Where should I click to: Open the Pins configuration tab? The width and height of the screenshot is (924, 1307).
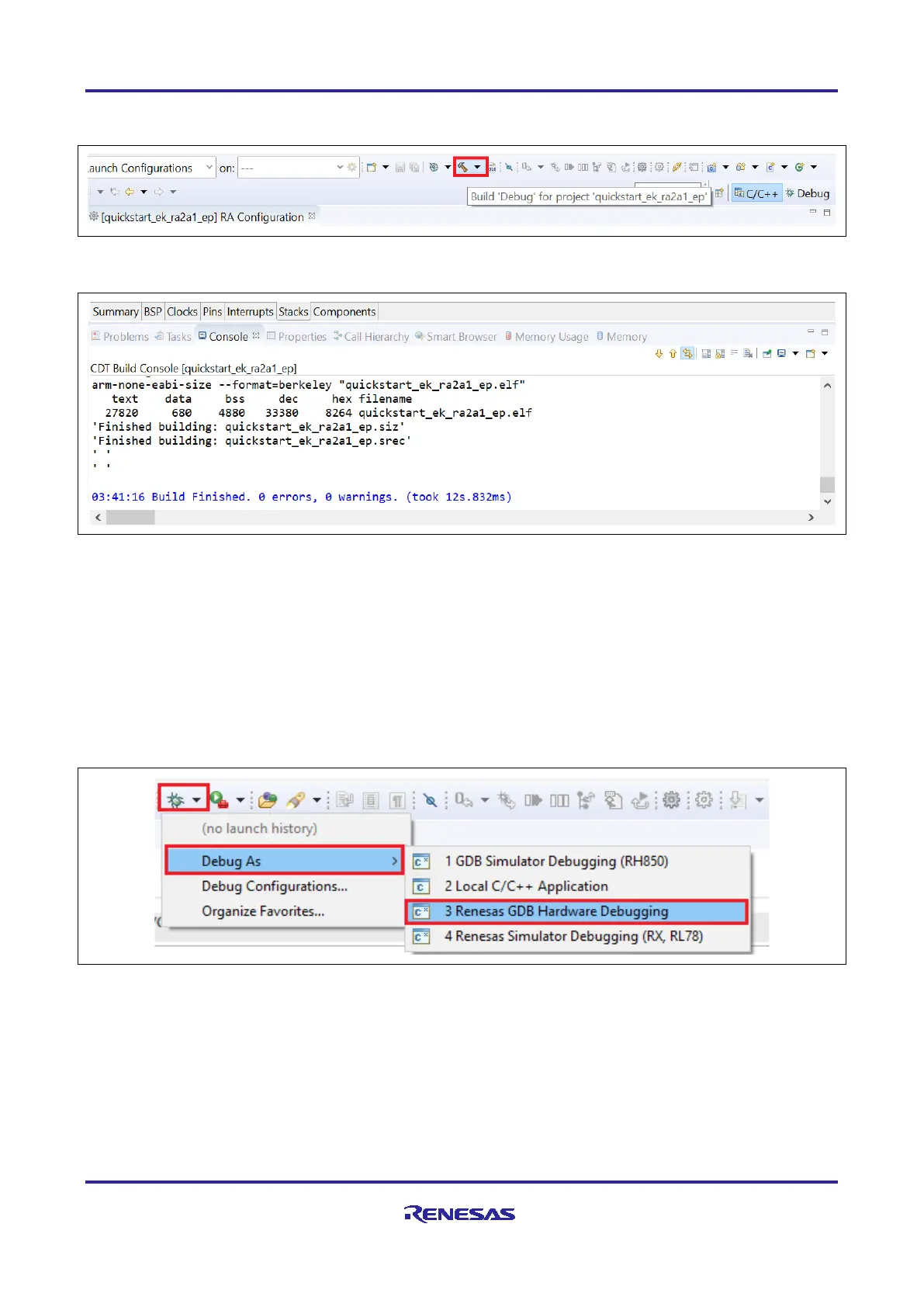pyautogui.click(x=213, y=311)
